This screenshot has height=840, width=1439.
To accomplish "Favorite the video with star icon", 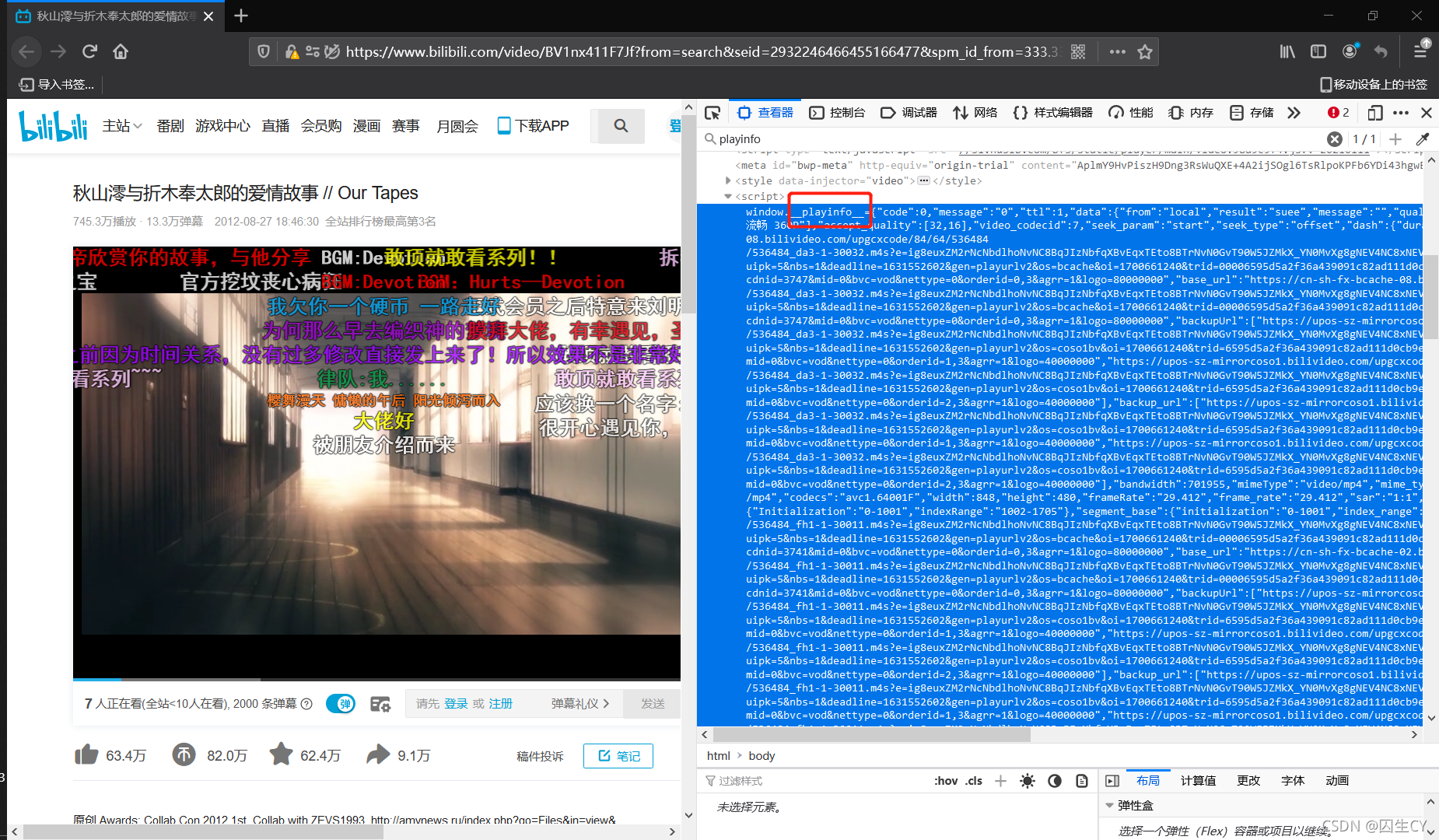I will click(x=281, y=754).
